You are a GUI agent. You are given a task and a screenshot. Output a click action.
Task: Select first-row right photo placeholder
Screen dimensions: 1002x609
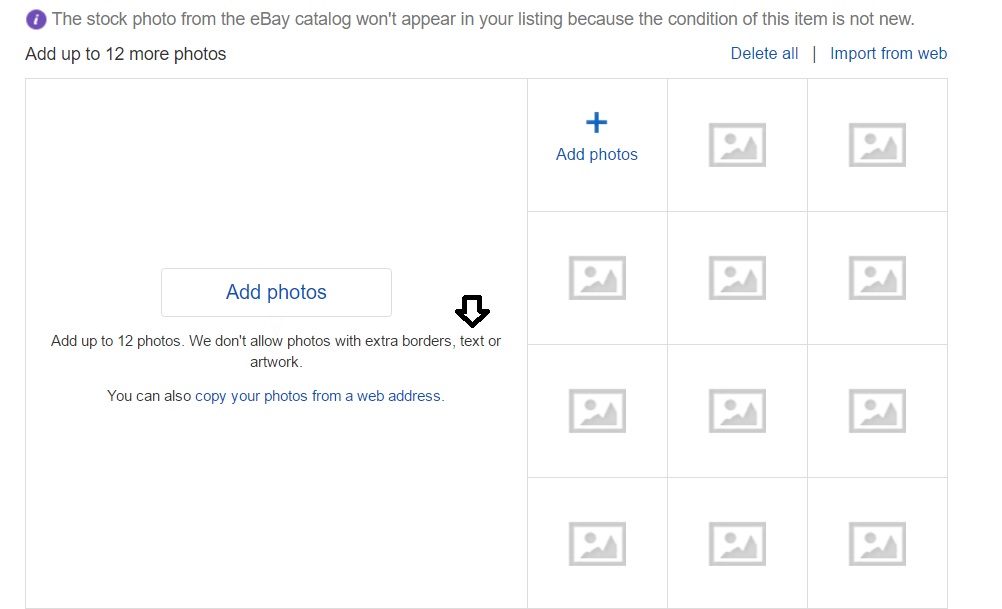(x=877, y=145)
